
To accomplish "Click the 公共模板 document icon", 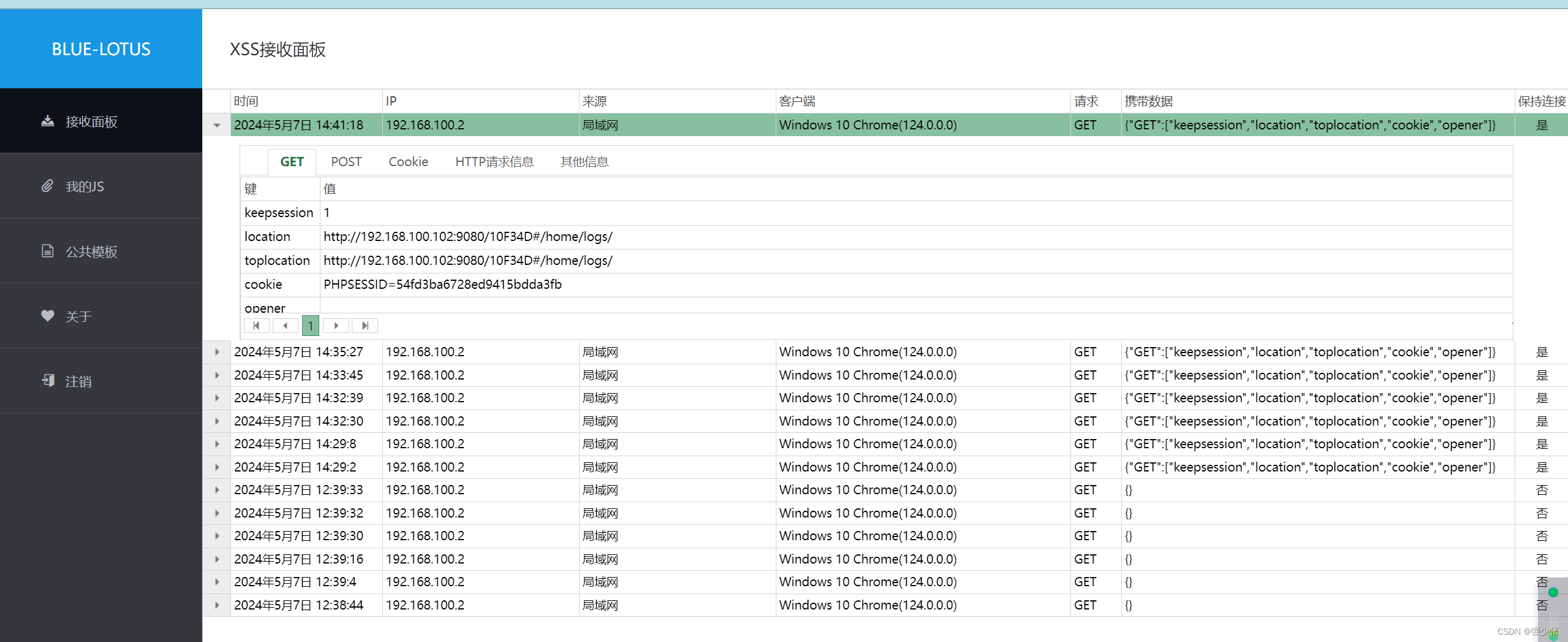I will coord(47,251).
